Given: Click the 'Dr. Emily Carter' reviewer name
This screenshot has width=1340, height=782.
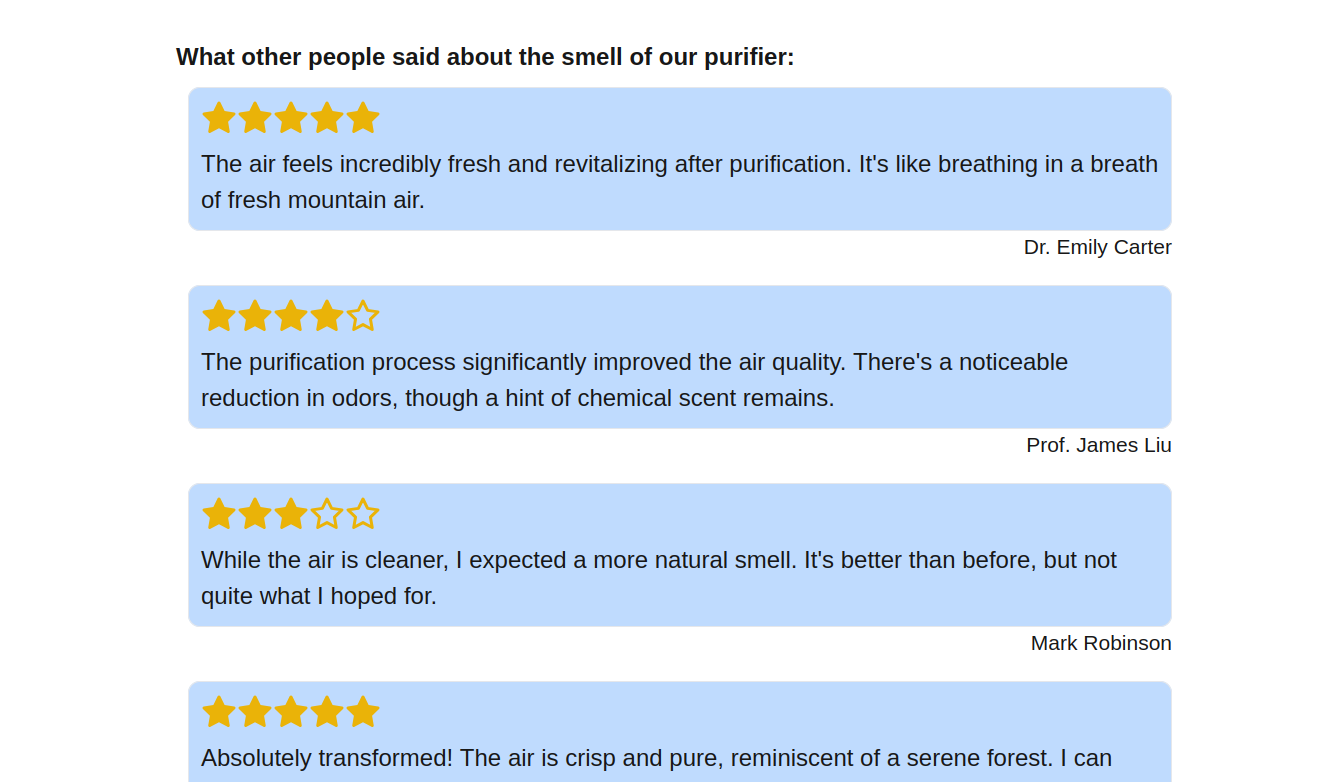Looking at the screenshot, I should click(x=1097, y=247).
